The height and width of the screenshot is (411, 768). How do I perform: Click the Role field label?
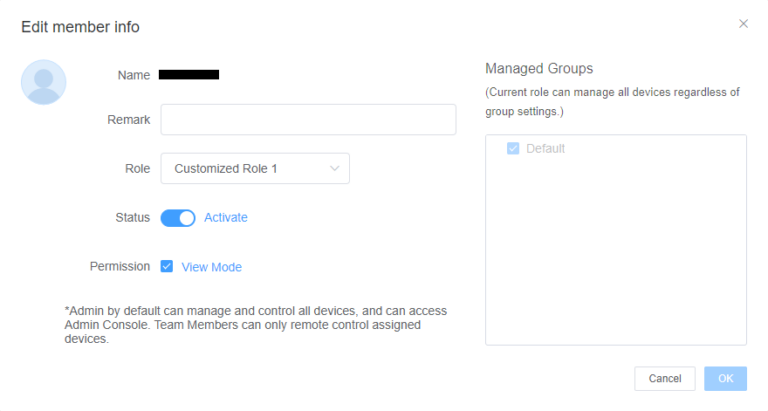click(138, 169)
